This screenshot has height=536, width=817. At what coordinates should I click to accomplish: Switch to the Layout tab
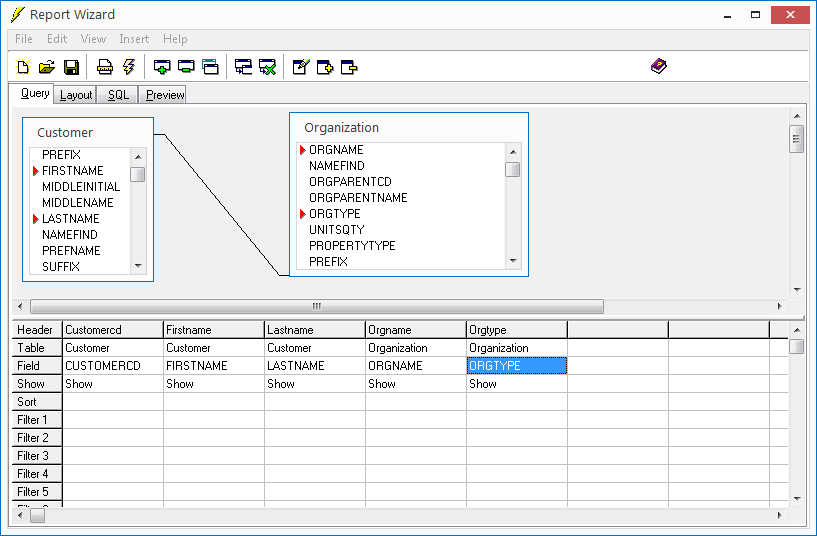click(76, 95)
